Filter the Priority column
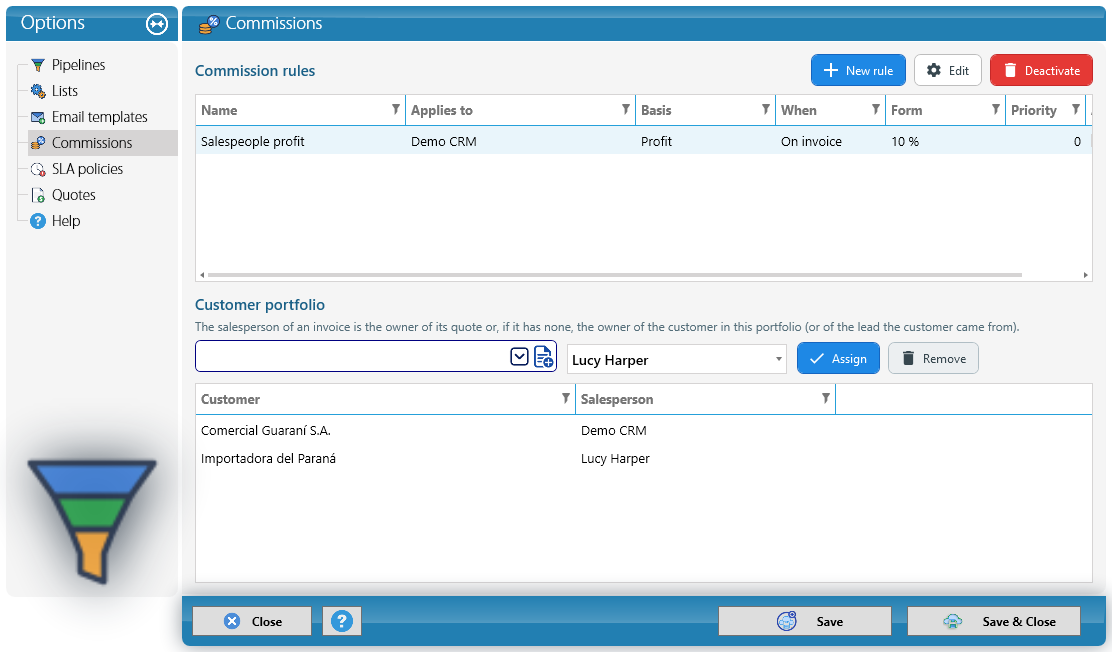This screenshot has width=1112, height=652. coord(1076,109)
